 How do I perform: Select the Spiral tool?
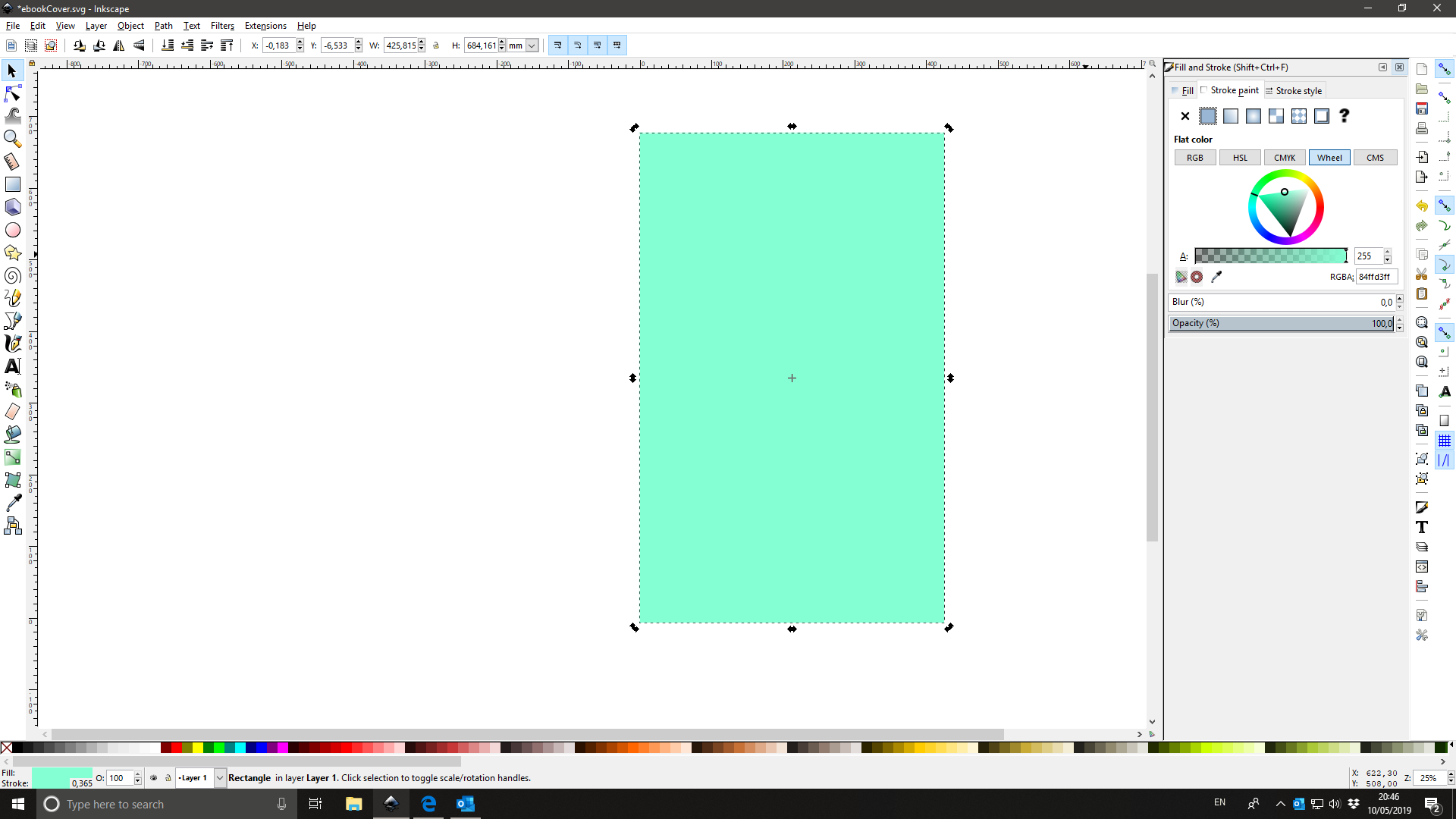coord(12,275)
